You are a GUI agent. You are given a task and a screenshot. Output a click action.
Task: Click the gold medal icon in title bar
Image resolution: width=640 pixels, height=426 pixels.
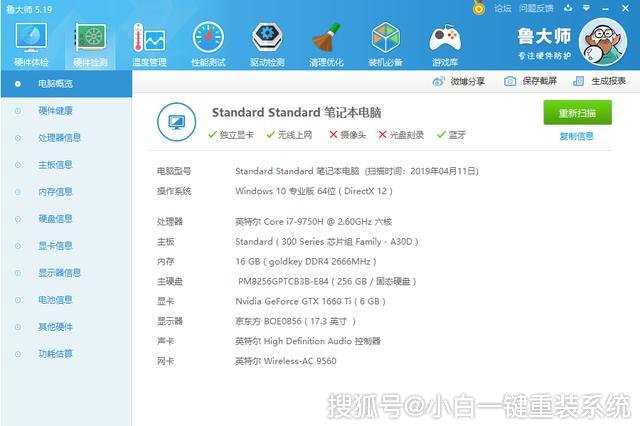pos(479,8)
